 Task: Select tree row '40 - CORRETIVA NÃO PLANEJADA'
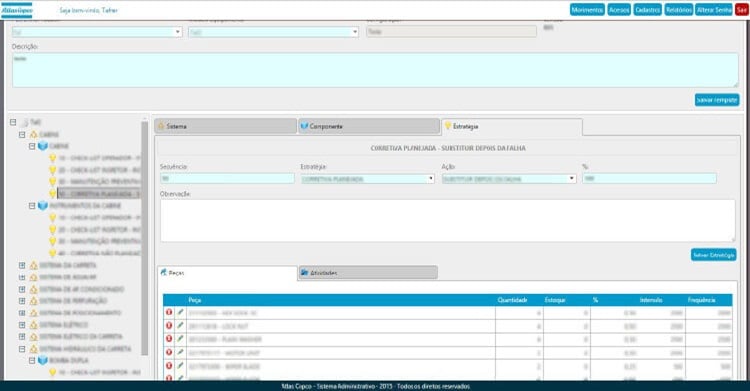click(99, 253)
